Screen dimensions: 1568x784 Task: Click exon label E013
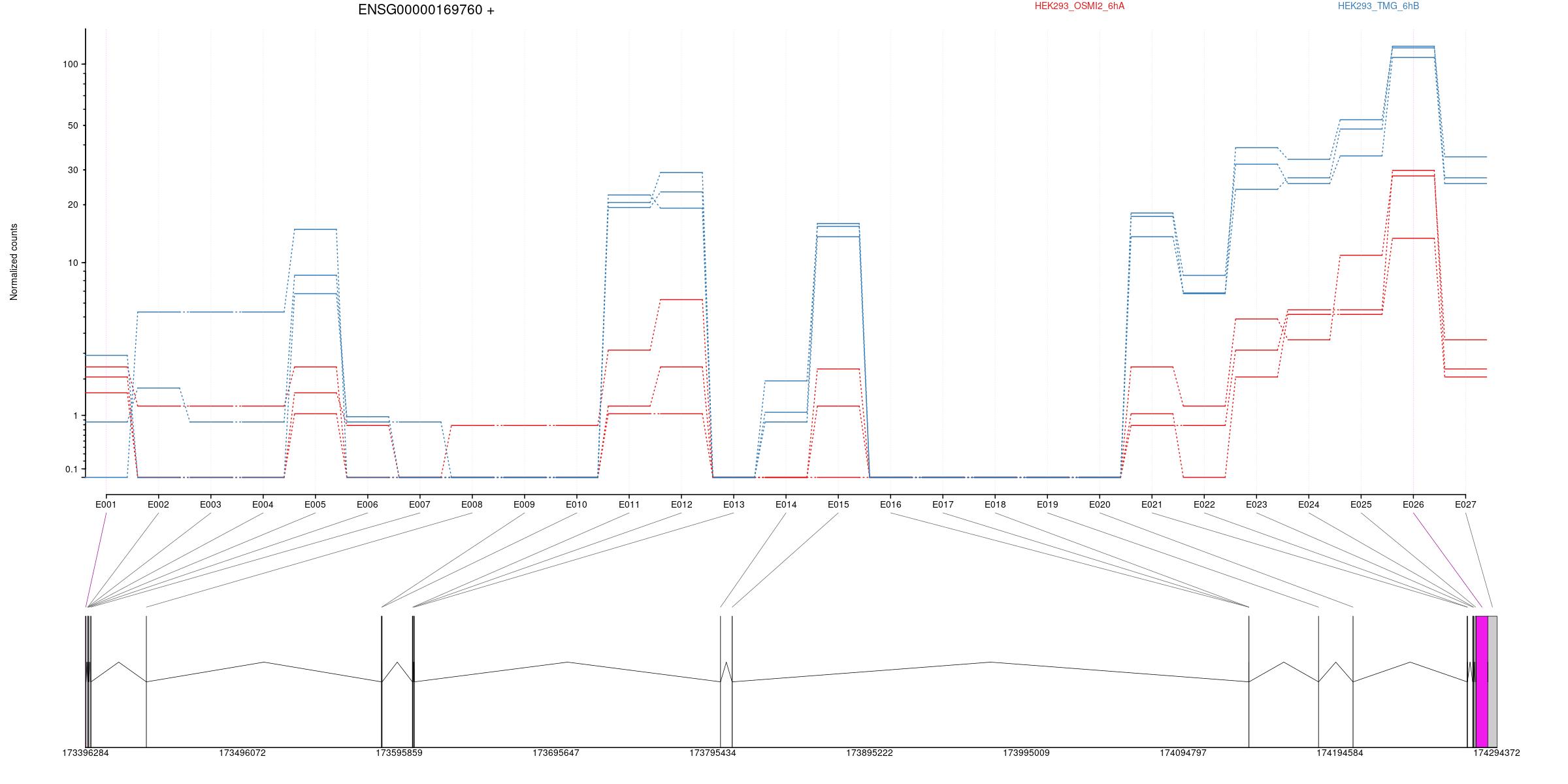(x=734, y=504)
